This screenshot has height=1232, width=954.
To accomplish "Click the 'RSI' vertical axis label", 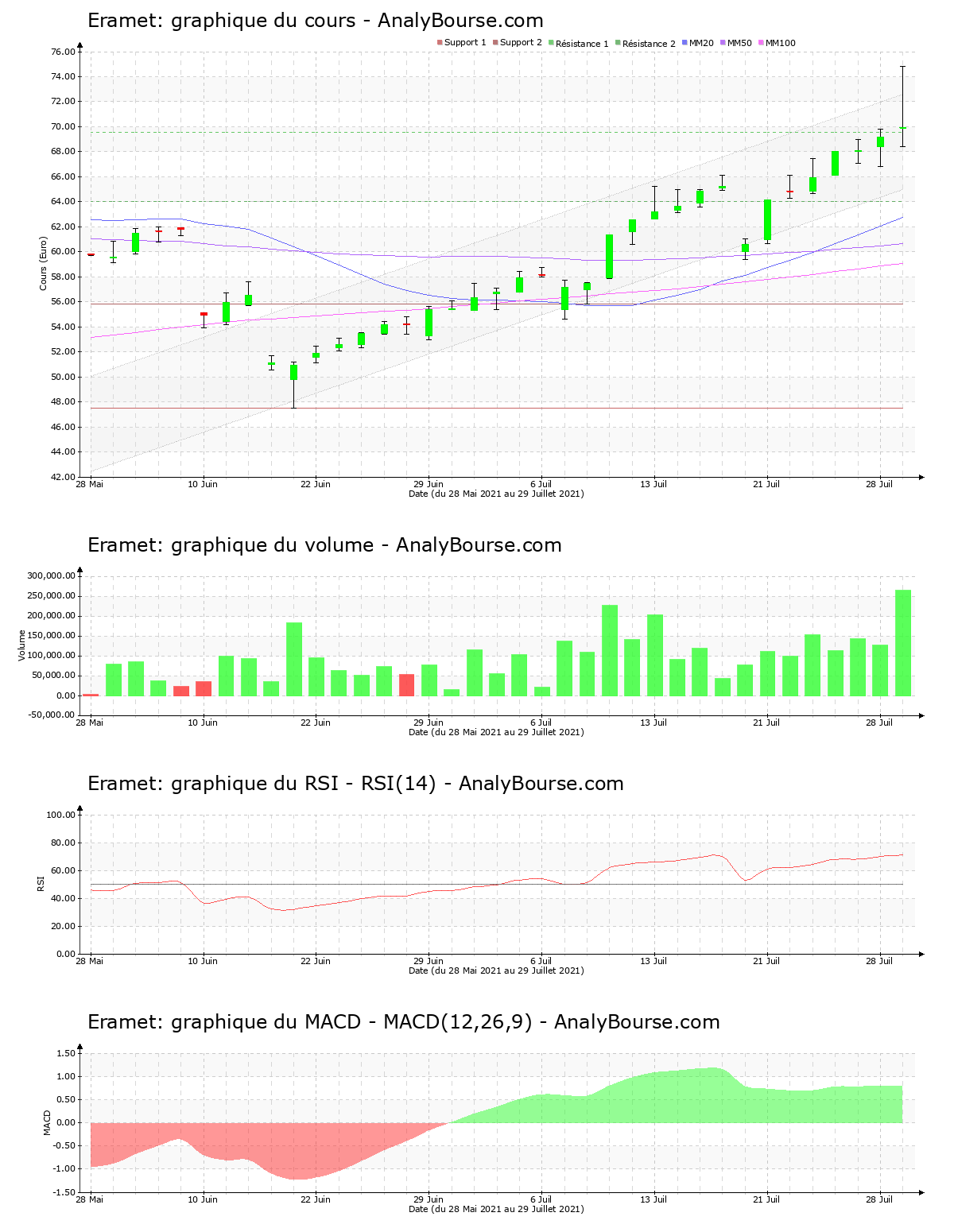I will (41, 884).
